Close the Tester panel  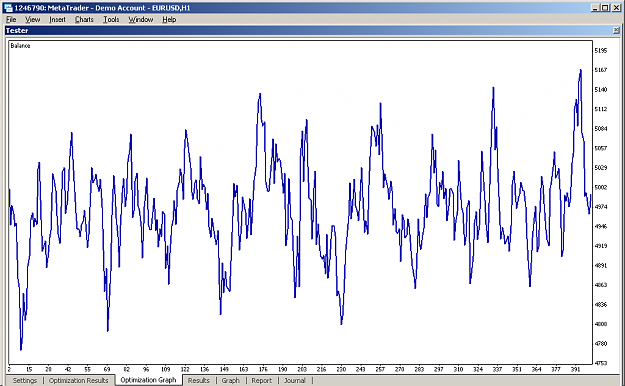616,30
